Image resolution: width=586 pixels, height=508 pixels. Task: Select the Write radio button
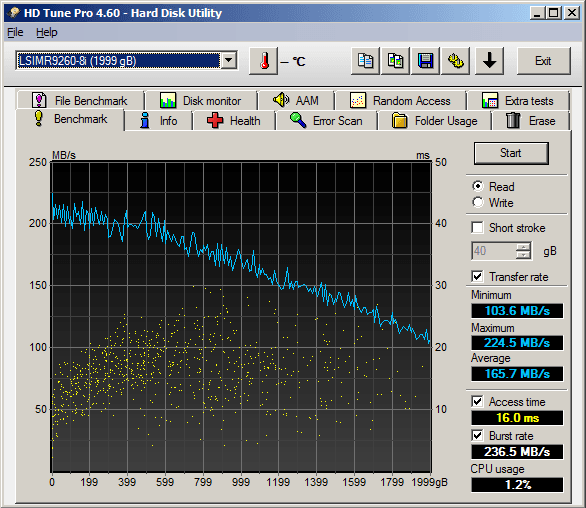478,203
